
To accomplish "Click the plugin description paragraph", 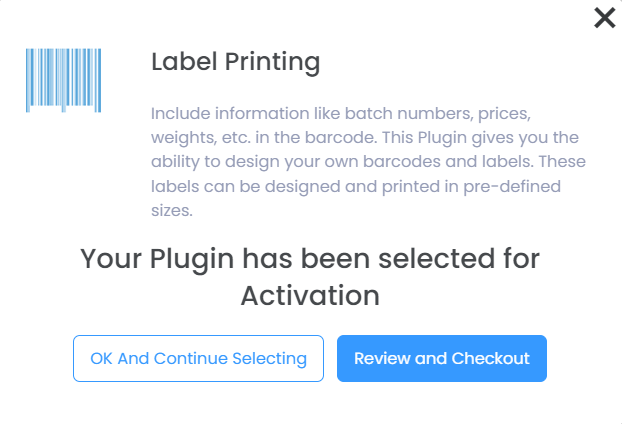I will 368,161.
